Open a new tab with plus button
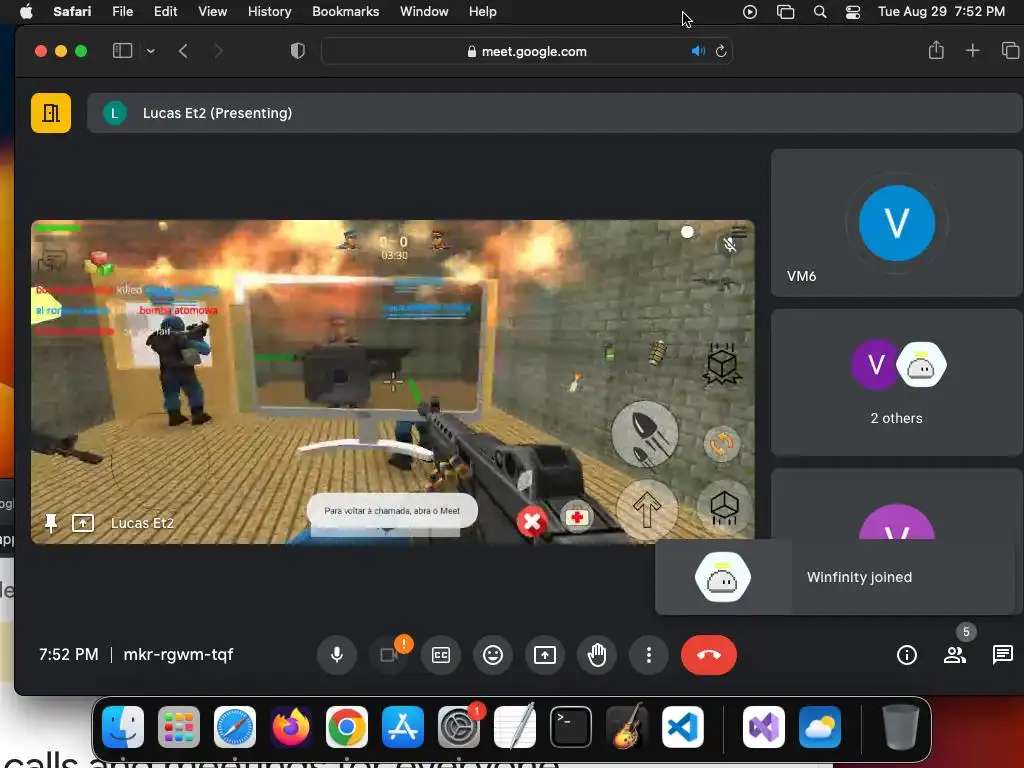The height and width of the screenshot is (768, 1024). 972,50
